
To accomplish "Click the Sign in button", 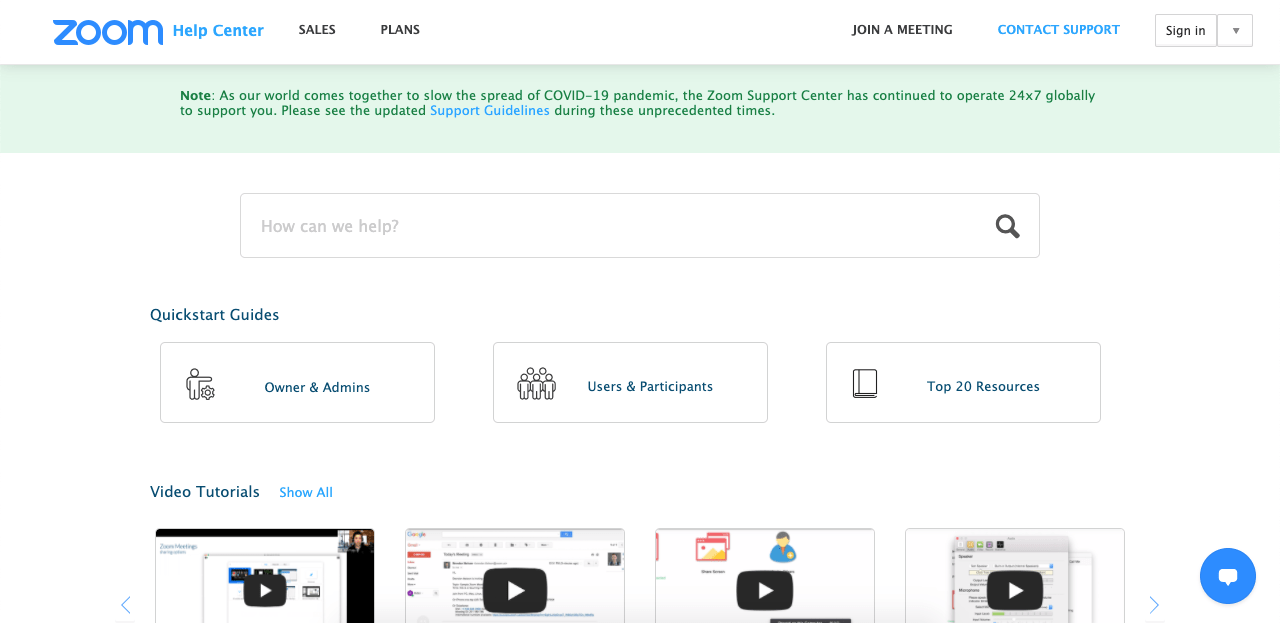I will 1185,31.
